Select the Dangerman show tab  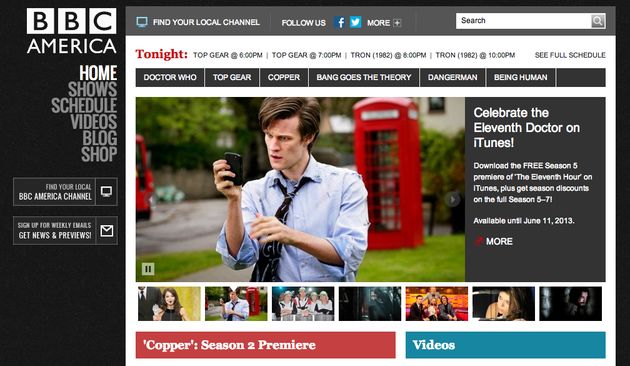click(452, 78)
